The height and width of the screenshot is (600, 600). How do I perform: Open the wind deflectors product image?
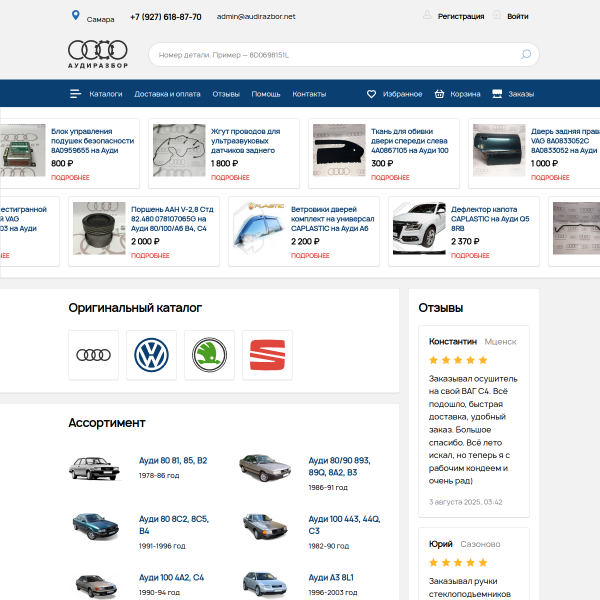pyautogui.click(x=259, y=228)
